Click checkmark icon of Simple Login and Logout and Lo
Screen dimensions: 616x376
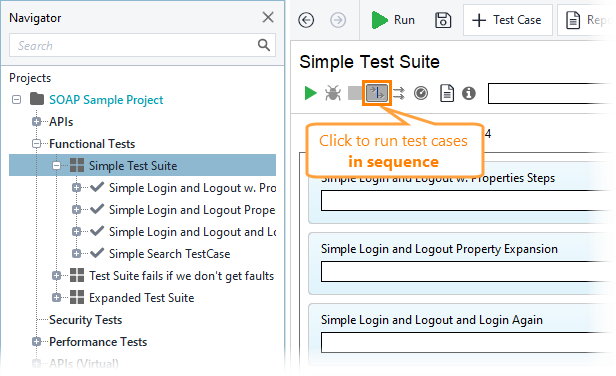(x=97, y=231)
